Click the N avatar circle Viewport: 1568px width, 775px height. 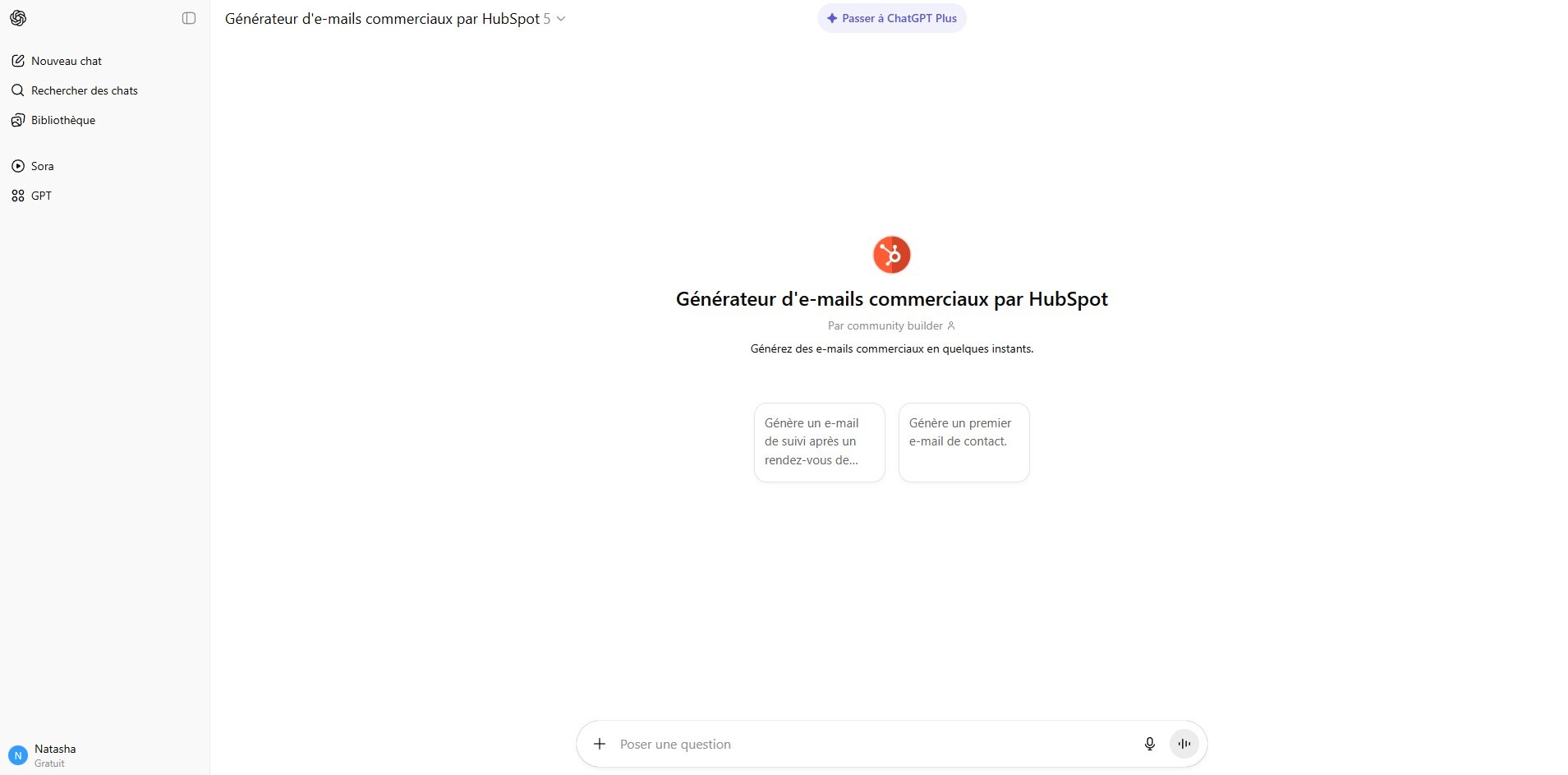pyautogui.click(x=18, y=755)
